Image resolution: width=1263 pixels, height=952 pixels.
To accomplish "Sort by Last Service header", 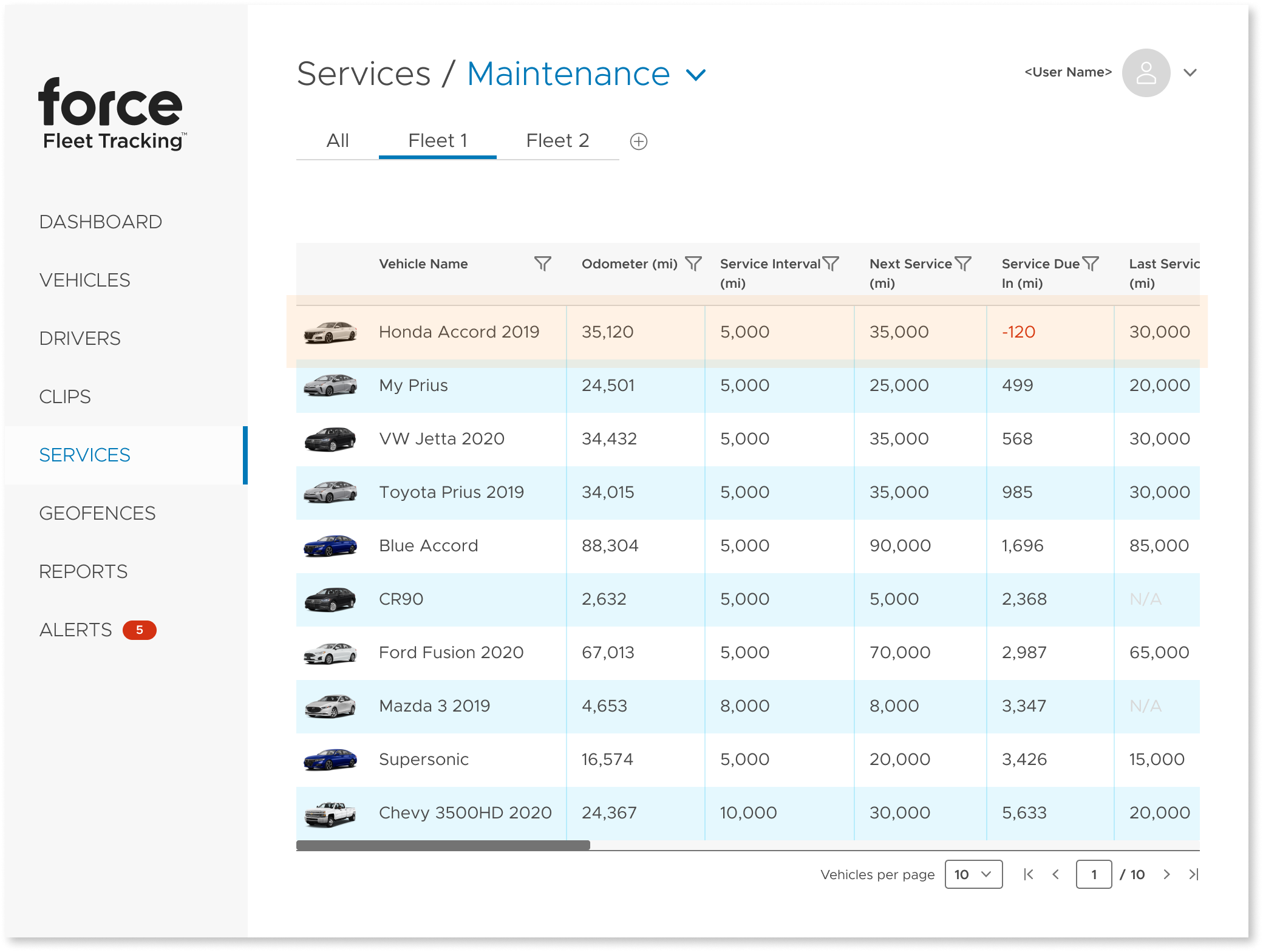I will [x=1164, y=273].
